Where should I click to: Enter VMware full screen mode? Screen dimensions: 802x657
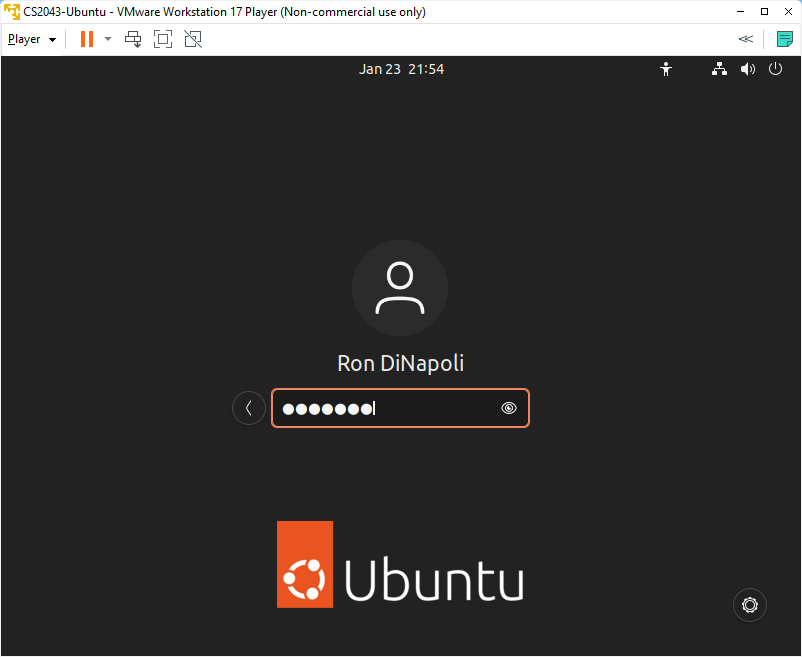(163, 39)
